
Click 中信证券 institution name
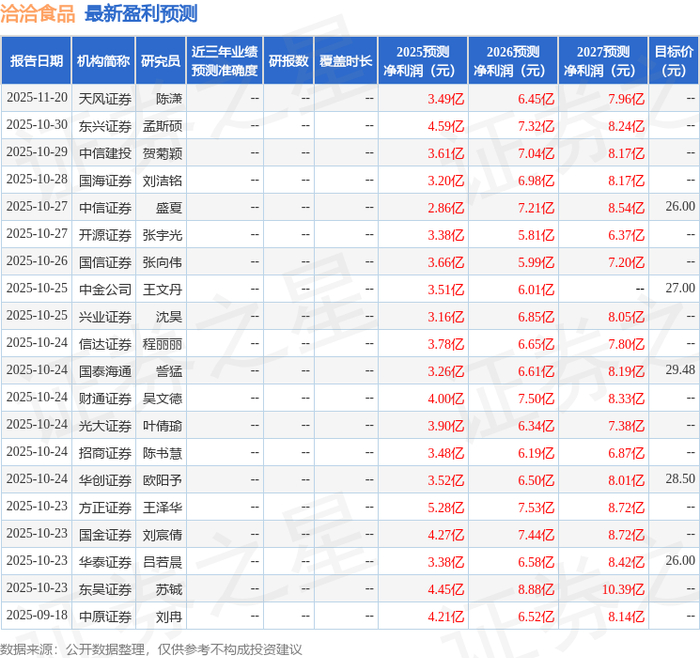(x=105, y=208)
